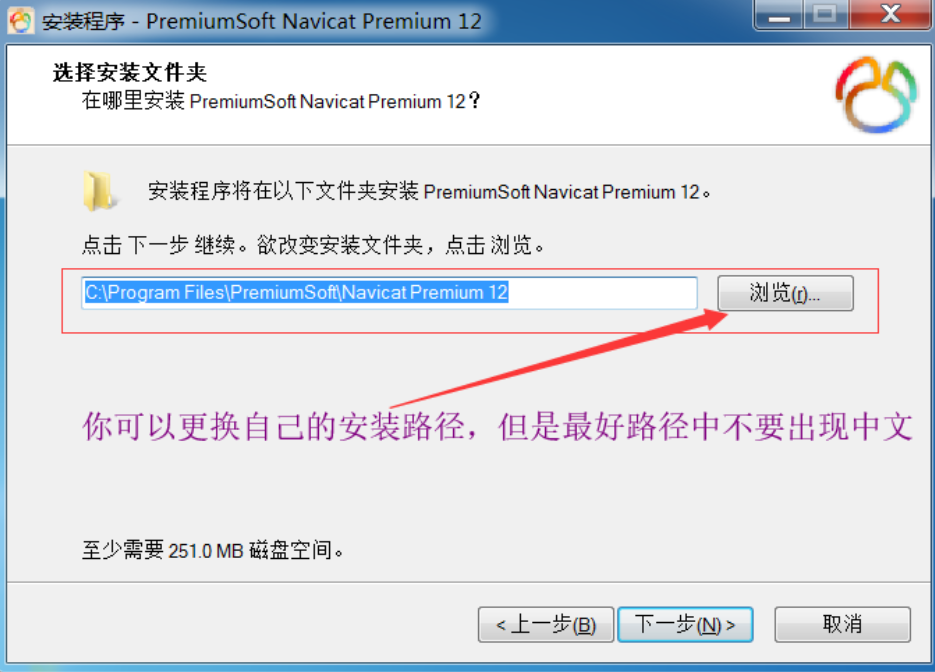Continue with the 下一步(N) button
Viewport: 935px width, 672px height.
click(x=685, y=624)
